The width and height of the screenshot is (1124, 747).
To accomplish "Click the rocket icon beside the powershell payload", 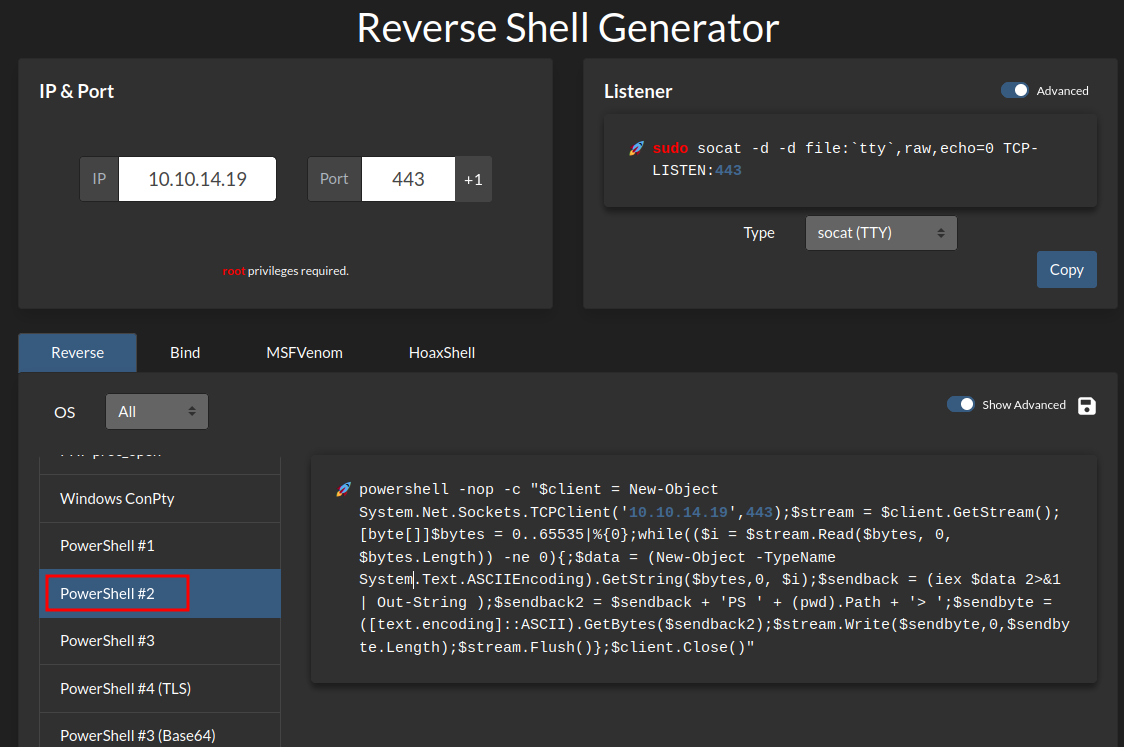I will (x=343, y=490).
